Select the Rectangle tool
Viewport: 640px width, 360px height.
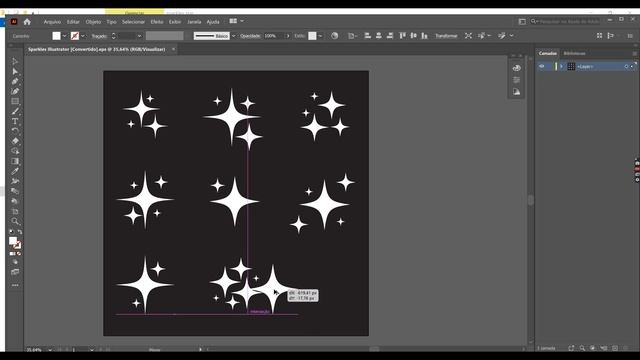(x=15, y=101)
